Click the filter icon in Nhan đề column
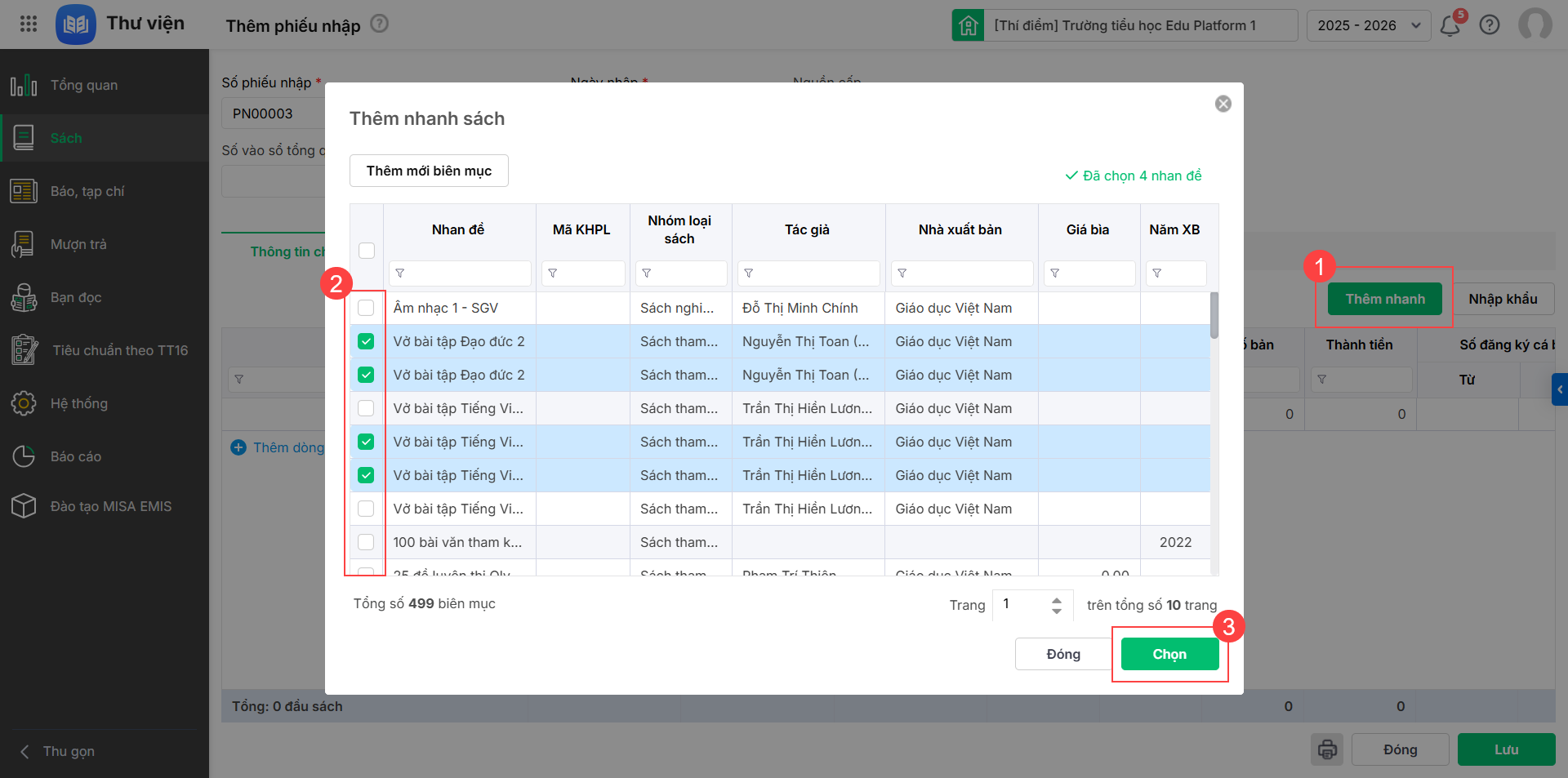Image resolution: width=1568 pixels, height=778 pixels. click(x=400, y=273)
